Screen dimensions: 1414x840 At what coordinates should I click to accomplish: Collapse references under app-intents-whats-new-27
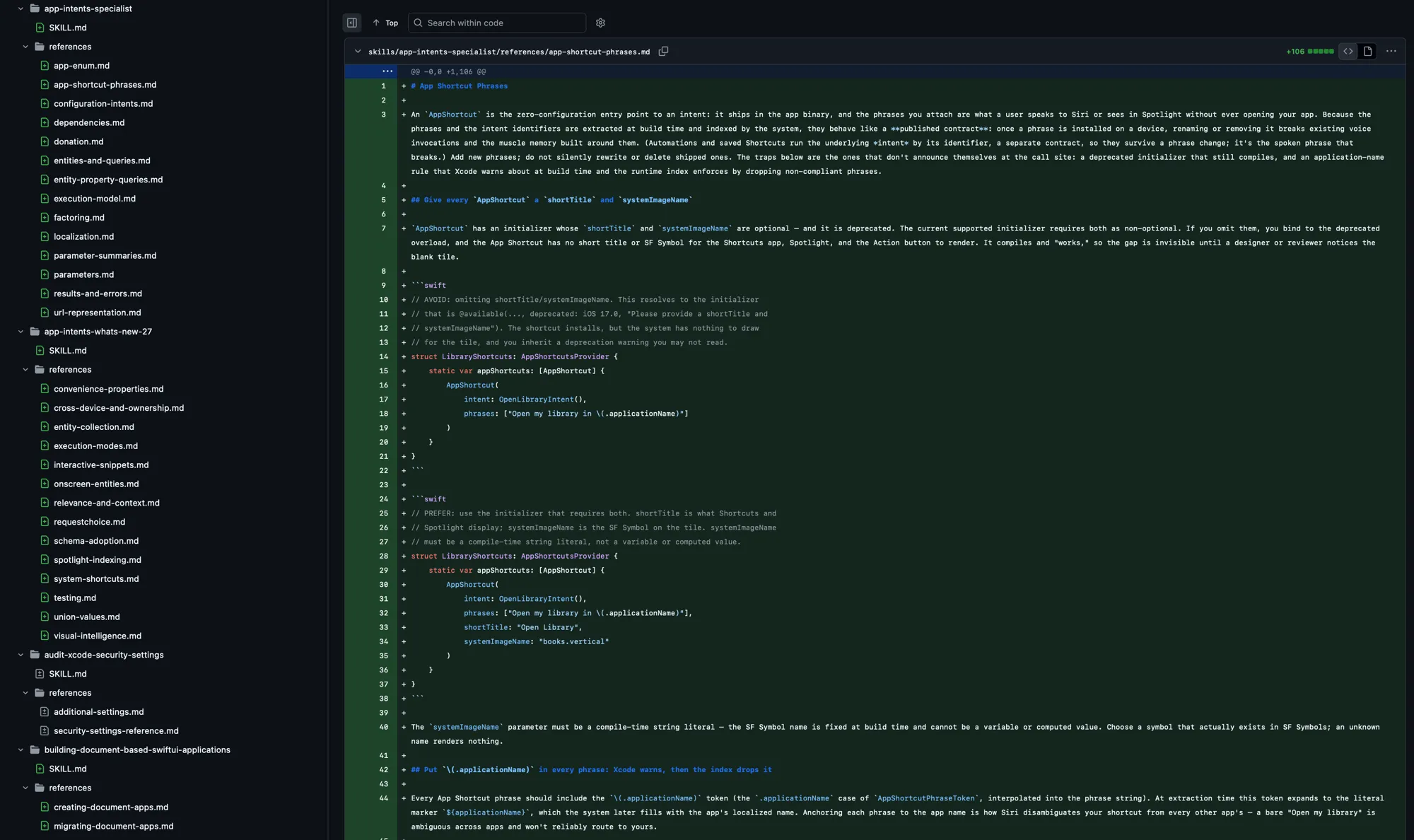point(25,370)
